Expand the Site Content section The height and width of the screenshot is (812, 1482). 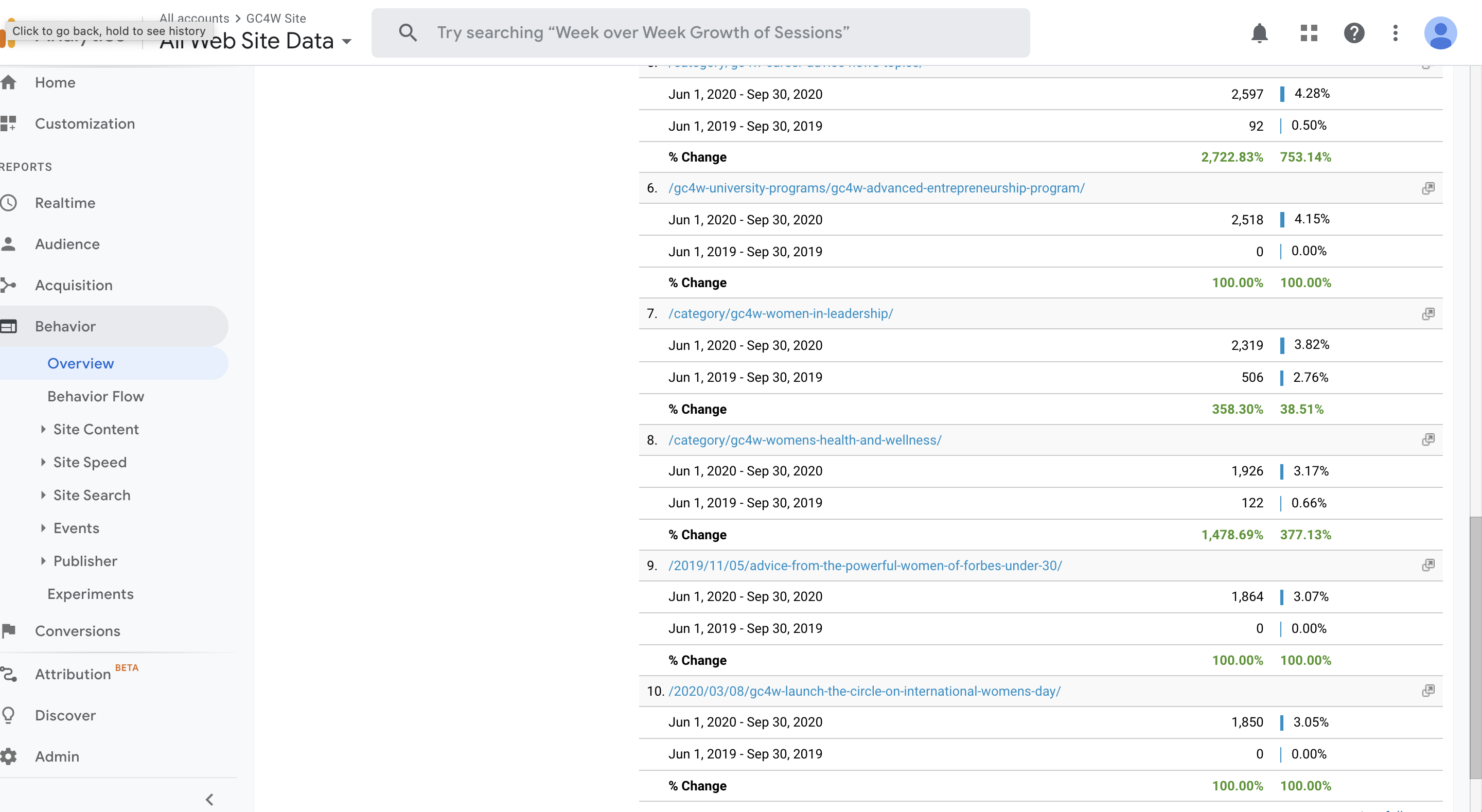pyautogui.click(x=43, y=429)
